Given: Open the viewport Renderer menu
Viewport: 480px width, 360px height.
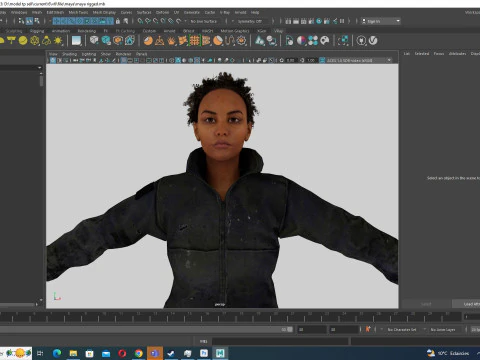Looking at the screenshot, I should [x=123, y=54].
